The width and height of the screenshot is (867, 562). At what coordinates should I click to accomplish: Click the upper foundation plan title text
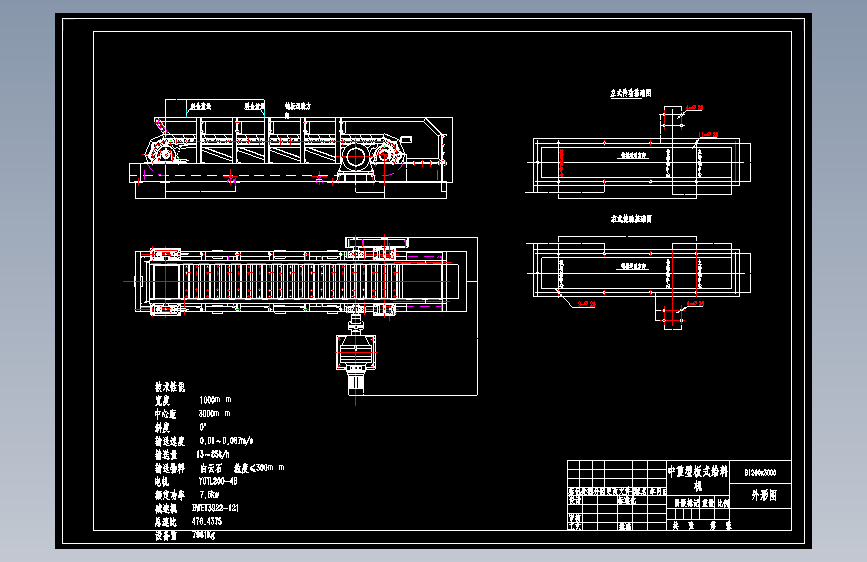click(x=631, y=93)
